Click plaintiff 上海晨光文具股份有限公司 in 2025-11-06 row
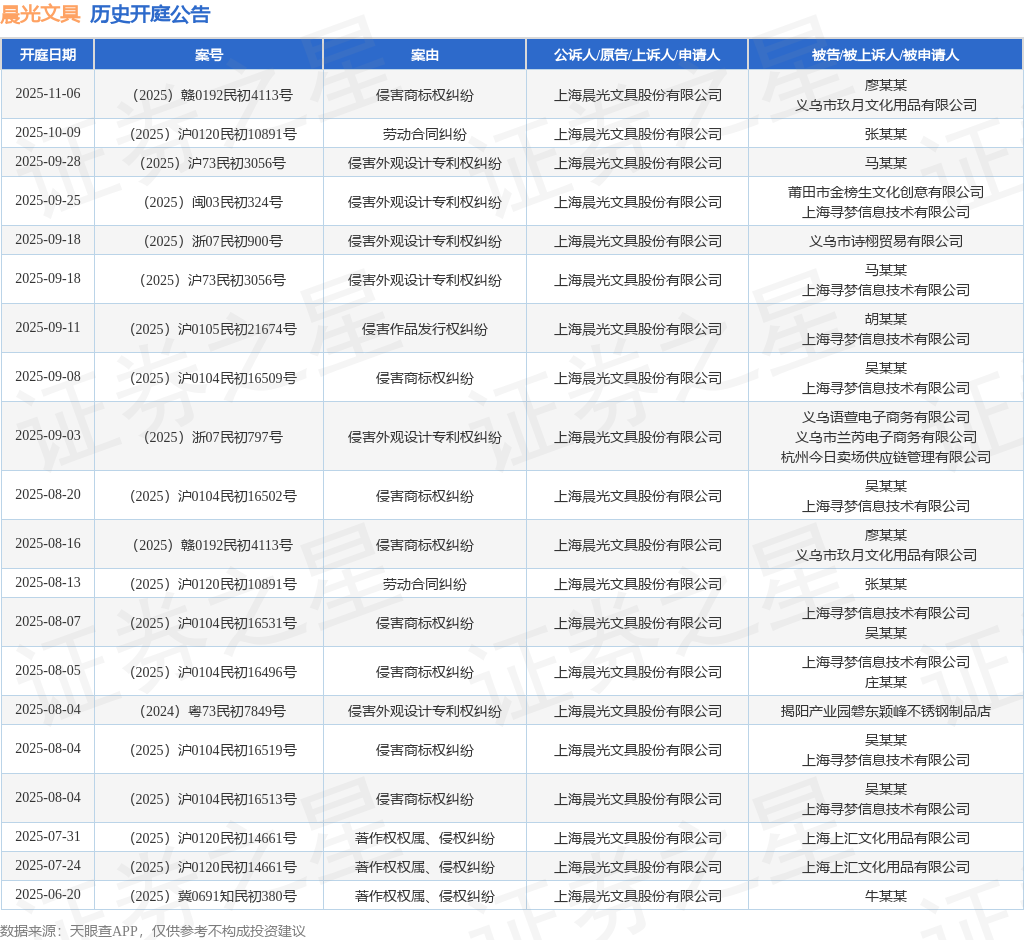The width and height of the screenshot is (1024, 940). coord(637,95)
